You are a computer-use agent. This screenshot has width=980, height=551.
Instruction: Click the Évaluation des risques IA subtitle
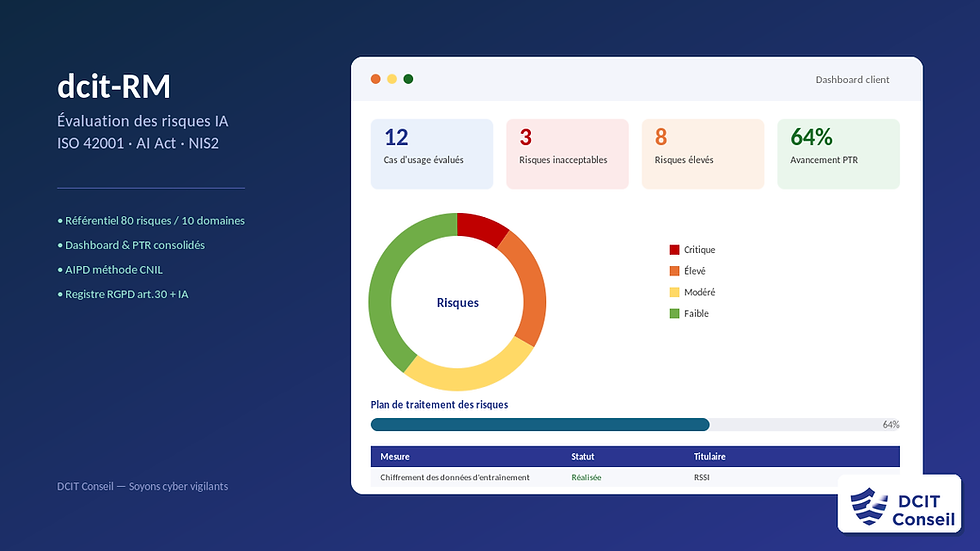click(x=142, y=121)
